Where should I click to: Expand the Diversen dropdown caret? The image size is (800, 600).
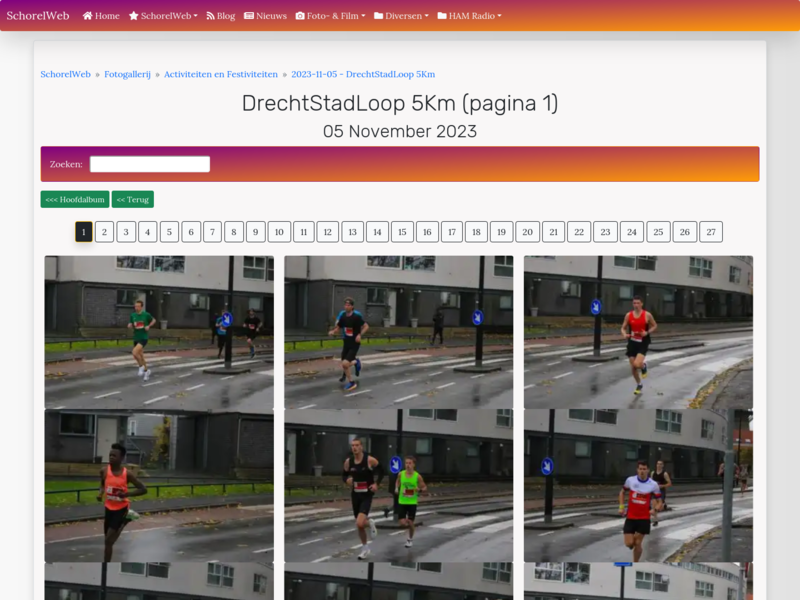(x=427, y=16)
